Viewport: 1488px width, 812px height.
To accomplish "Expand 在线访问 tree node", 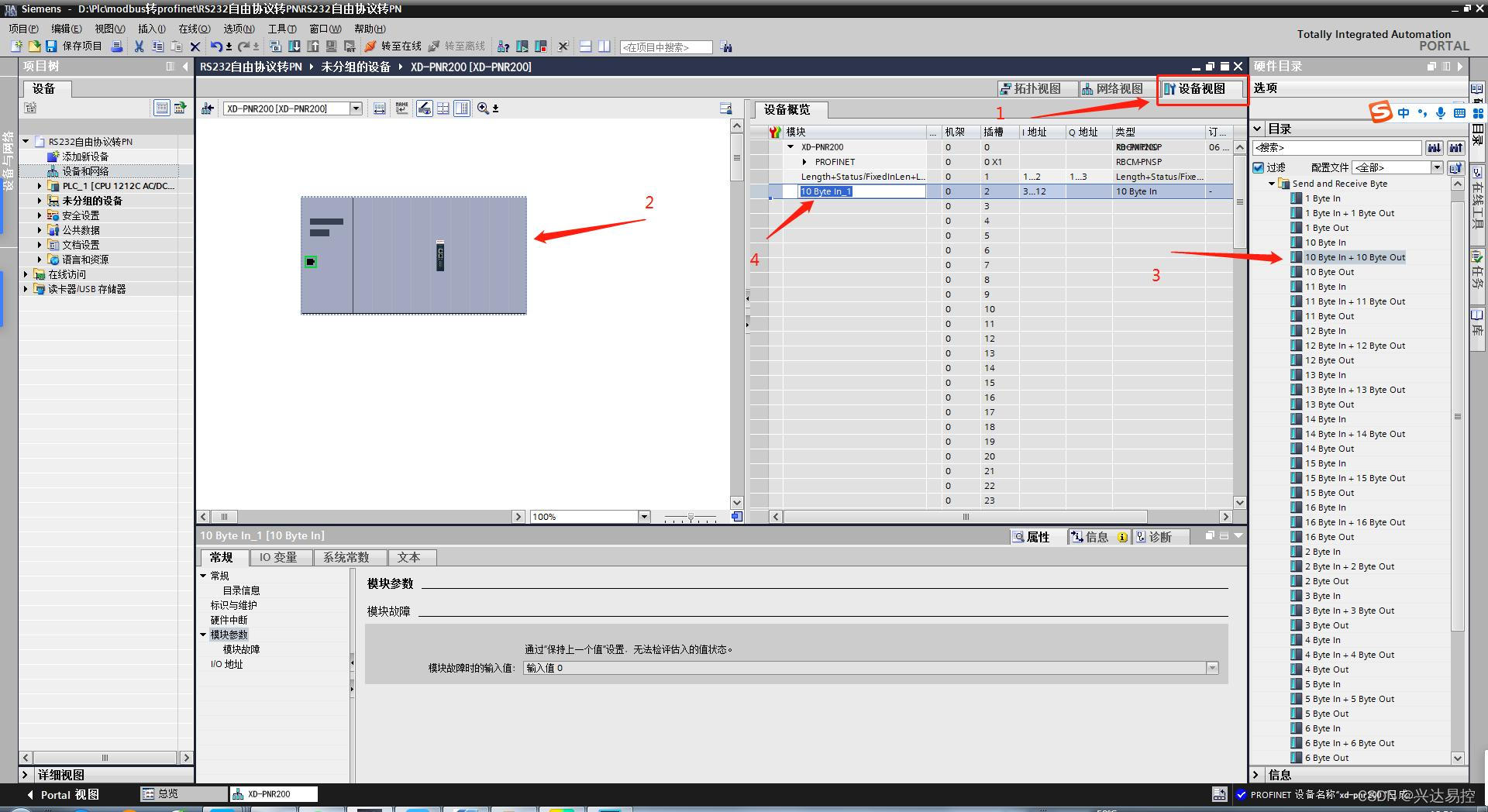I will (26, 274).
